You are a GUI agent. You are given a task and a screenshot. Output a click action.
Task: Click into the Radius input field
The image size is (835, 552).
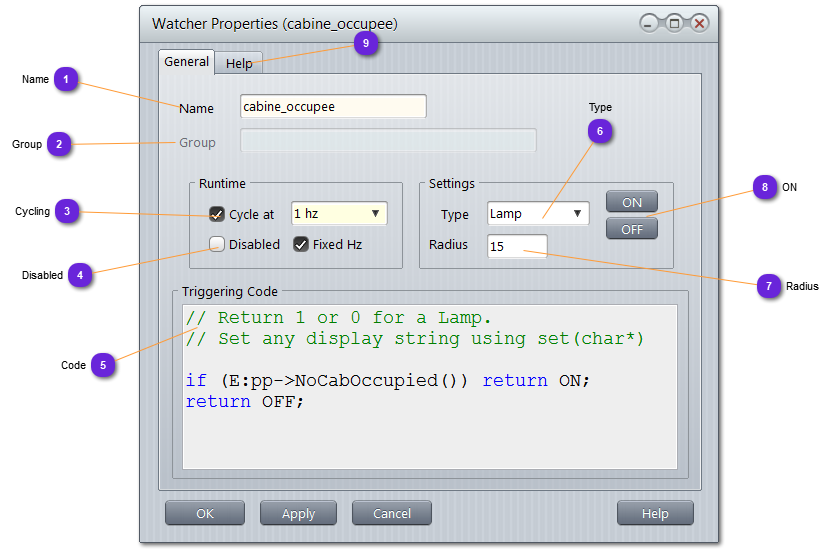tap(517, 246)
